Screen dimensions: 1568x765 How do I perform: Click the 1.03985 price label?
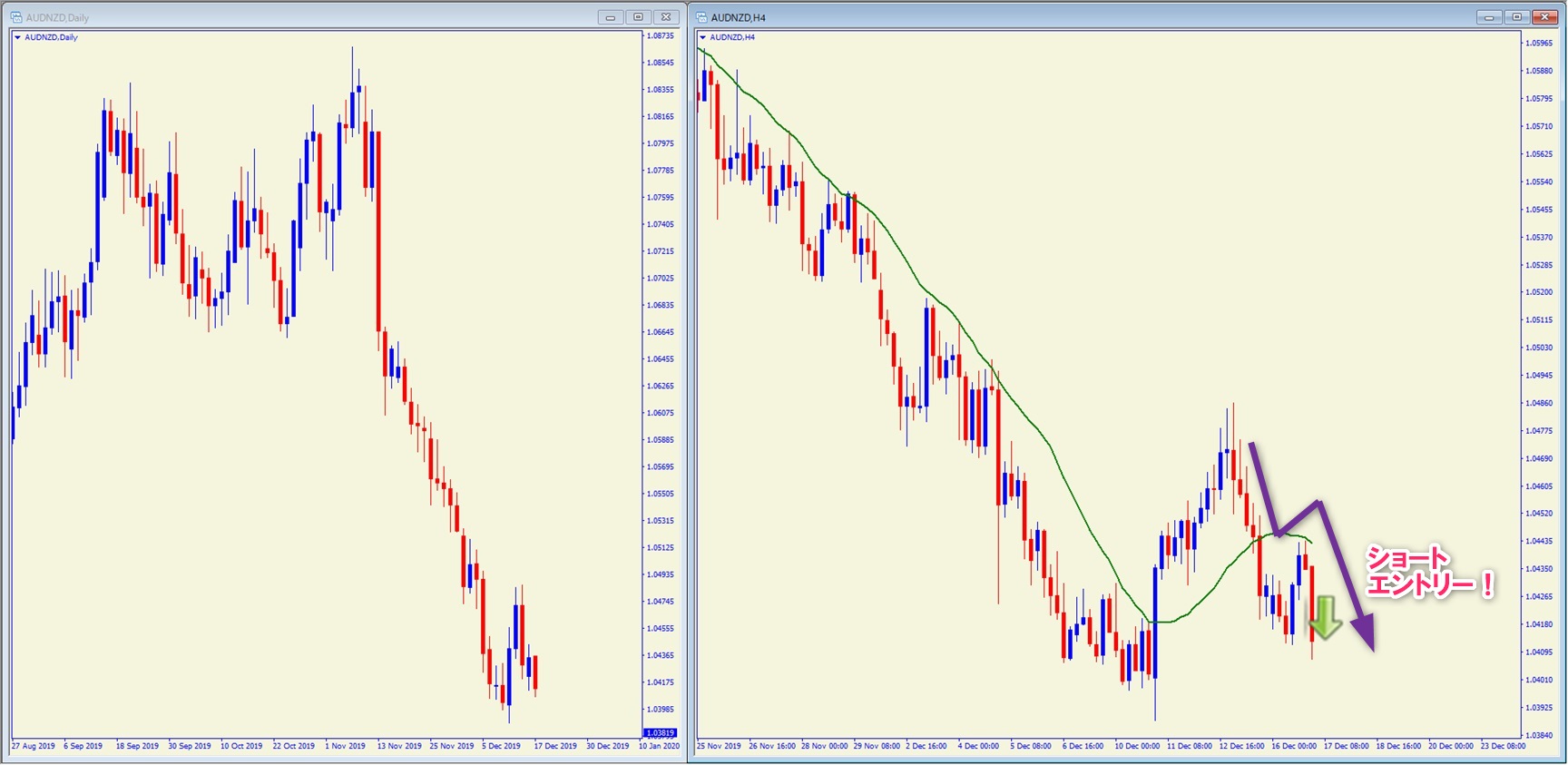tap(661, 709)
